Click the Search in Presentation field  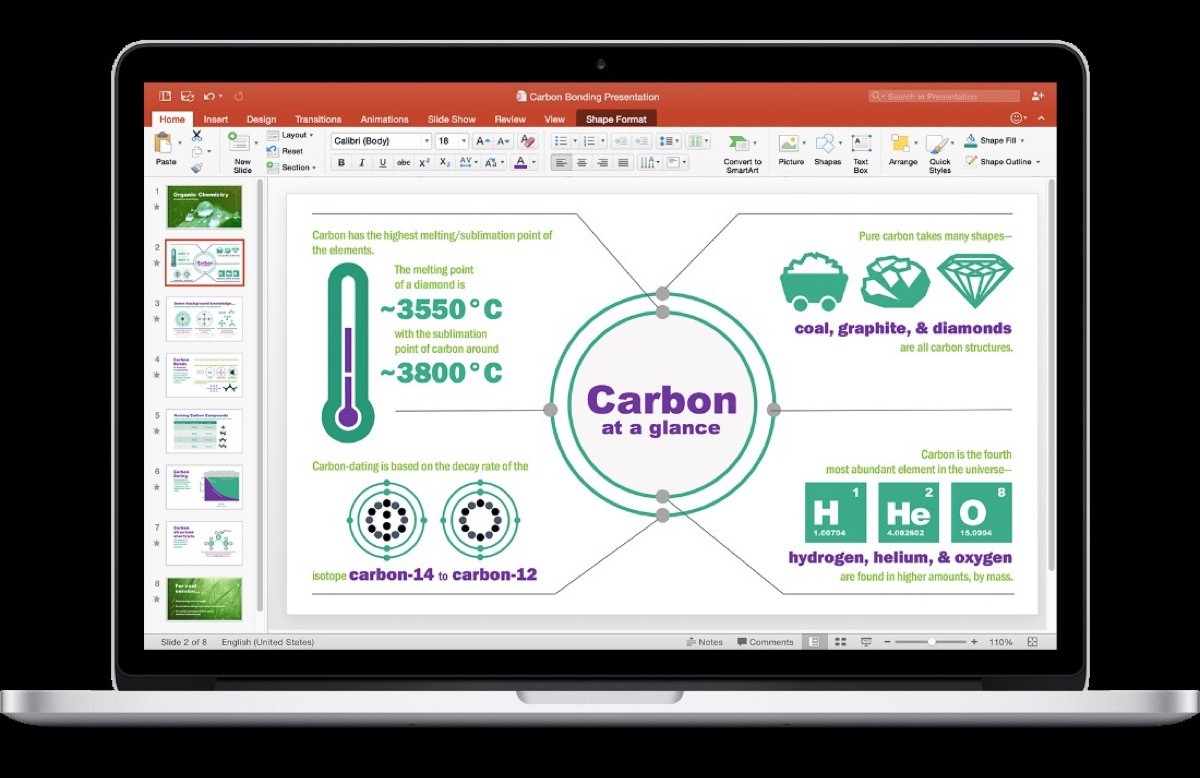944,96
